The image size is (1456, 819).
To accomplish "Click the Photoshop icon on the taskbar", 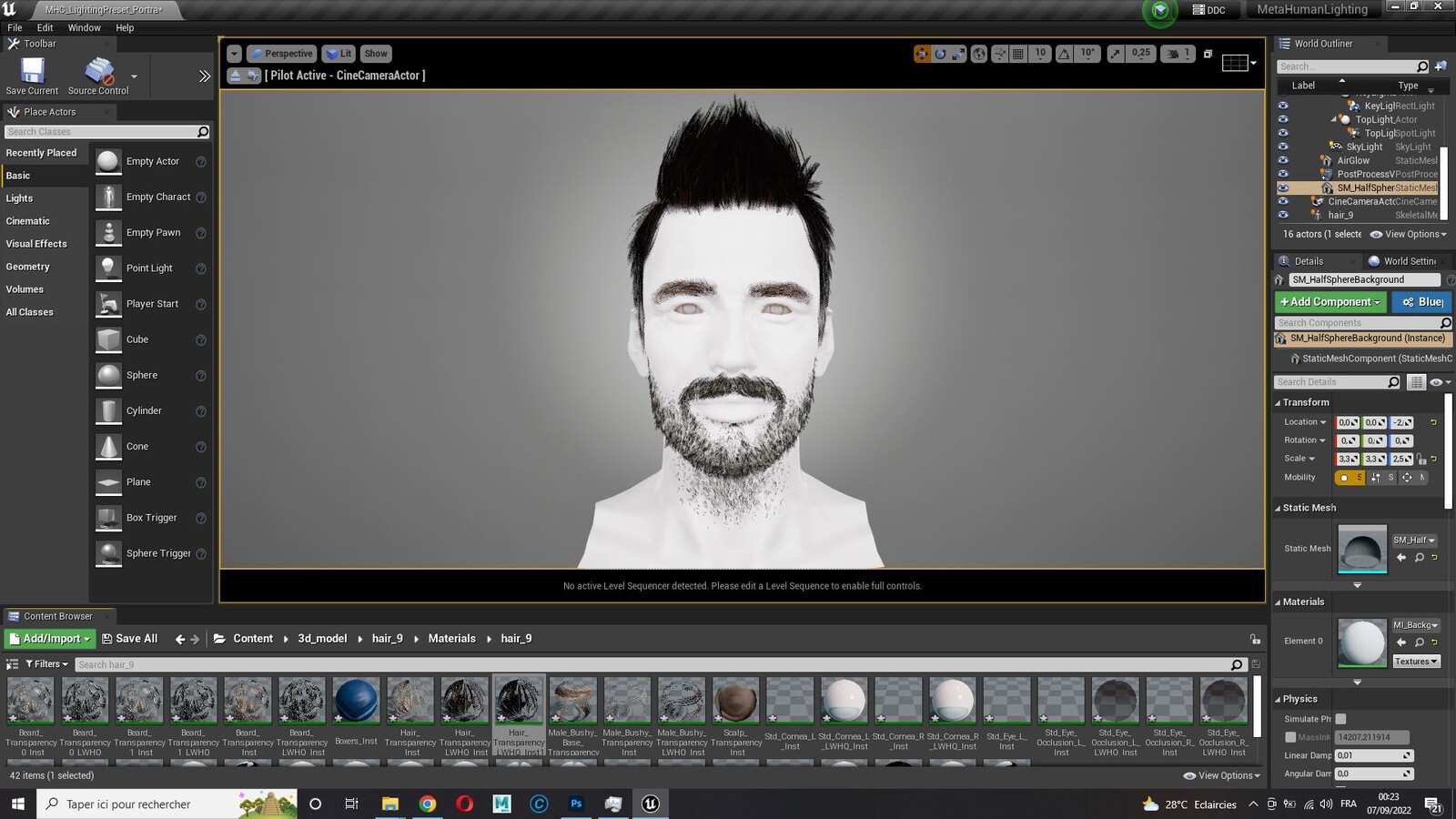I will tap(576, 804).
